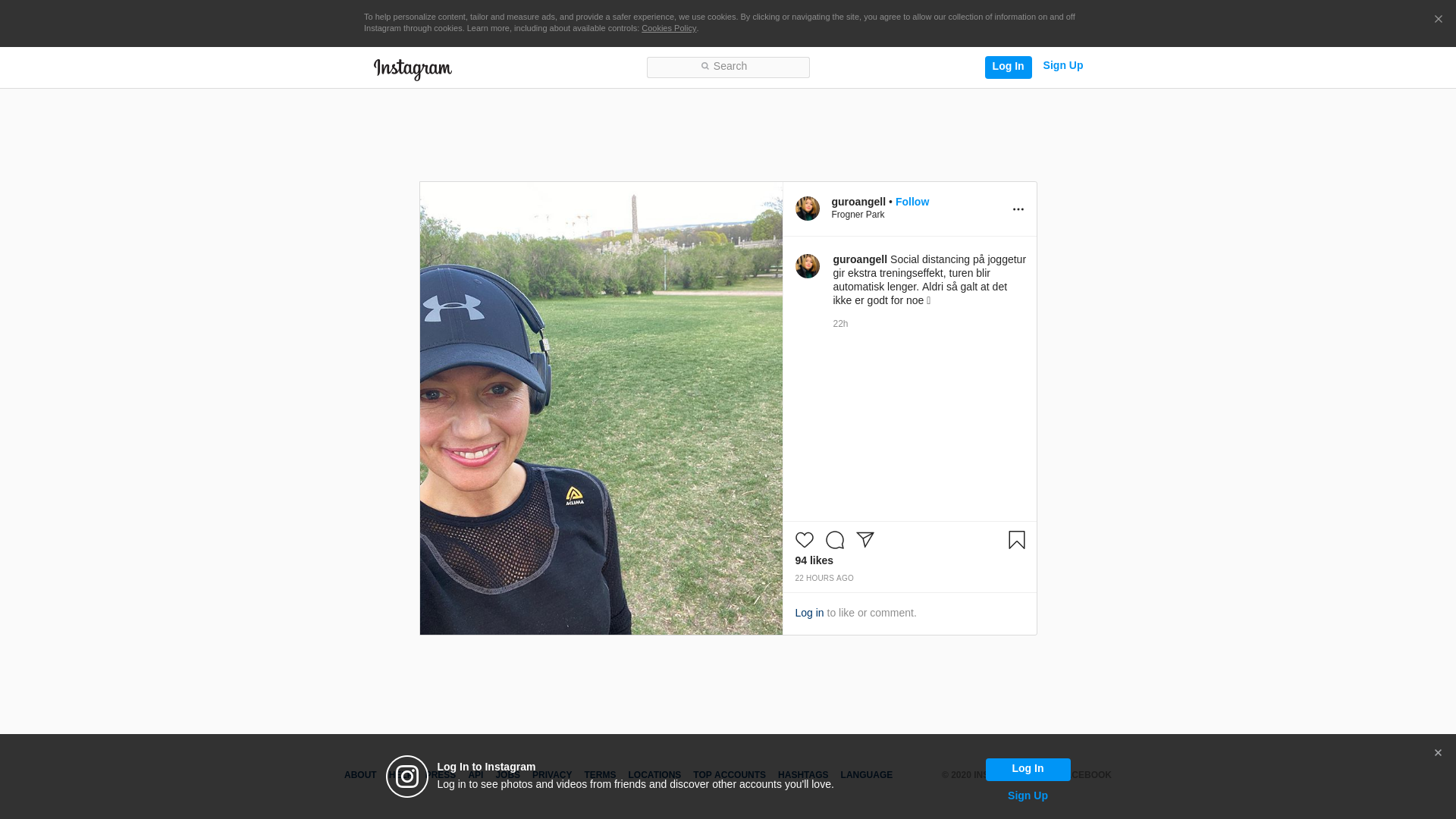
Task: Click guroangell username in the post header
Action: point(858,202)
